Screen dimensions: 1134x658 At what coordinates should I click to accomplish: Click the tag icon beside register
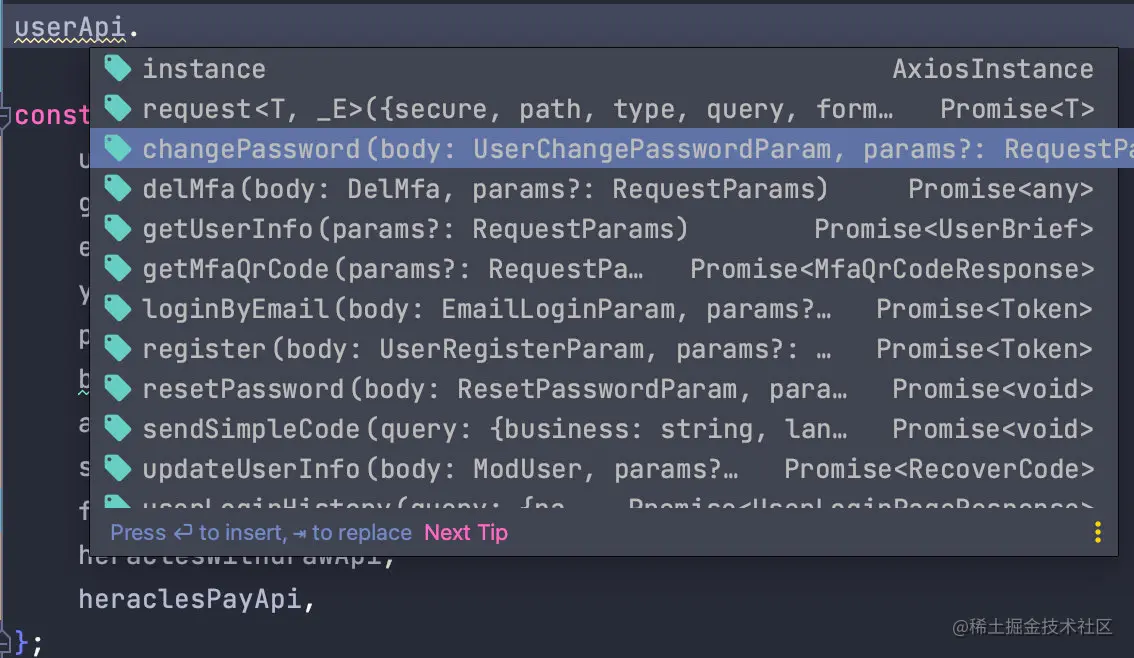click(117, 349)
